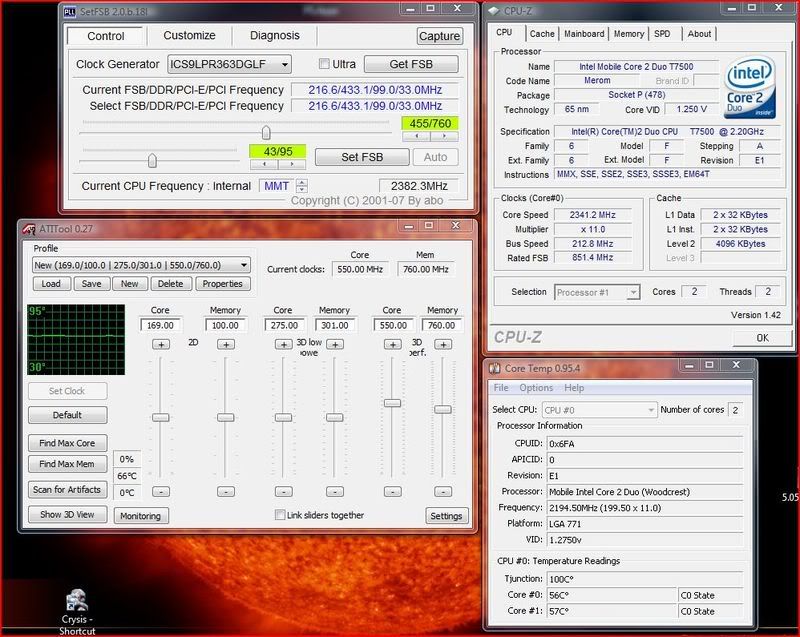
Task: Decrease 3D low Core clock minus button
Action: coord(284,492)
